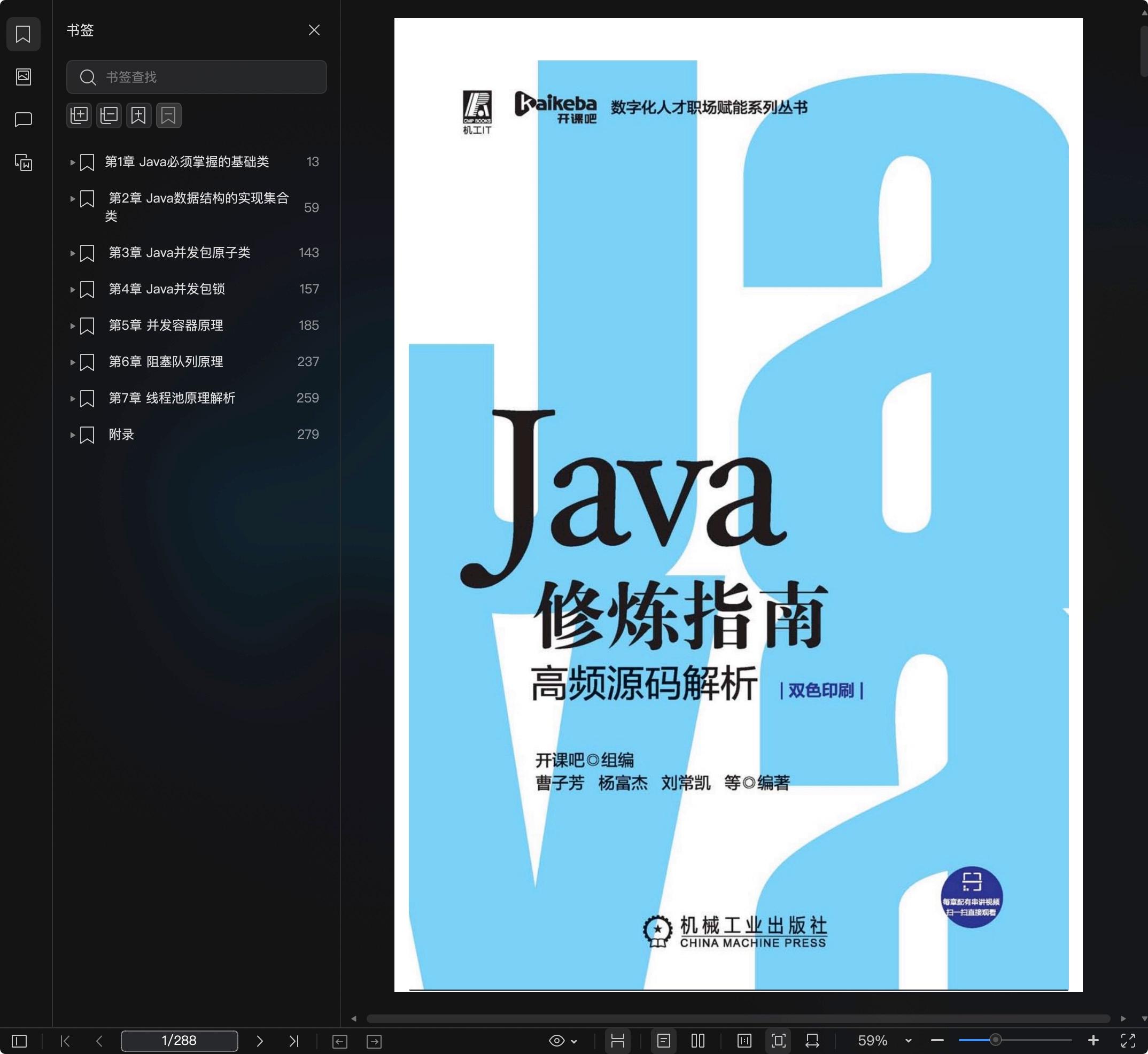1148x1054 pixels.
Task: Select single page view
Action: coord(663,1041)
